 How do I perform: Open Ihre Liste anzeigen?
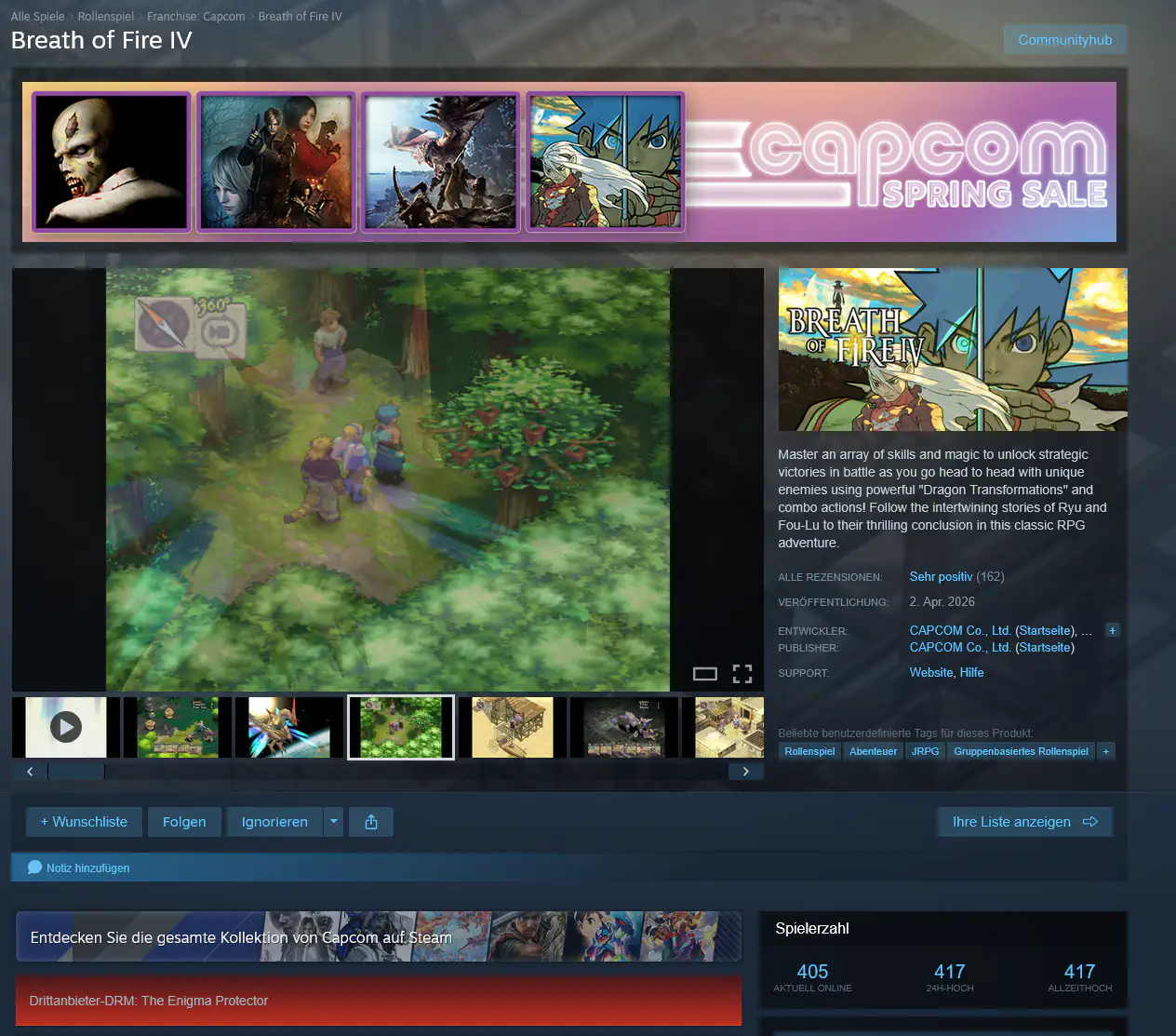point(1025,822)
